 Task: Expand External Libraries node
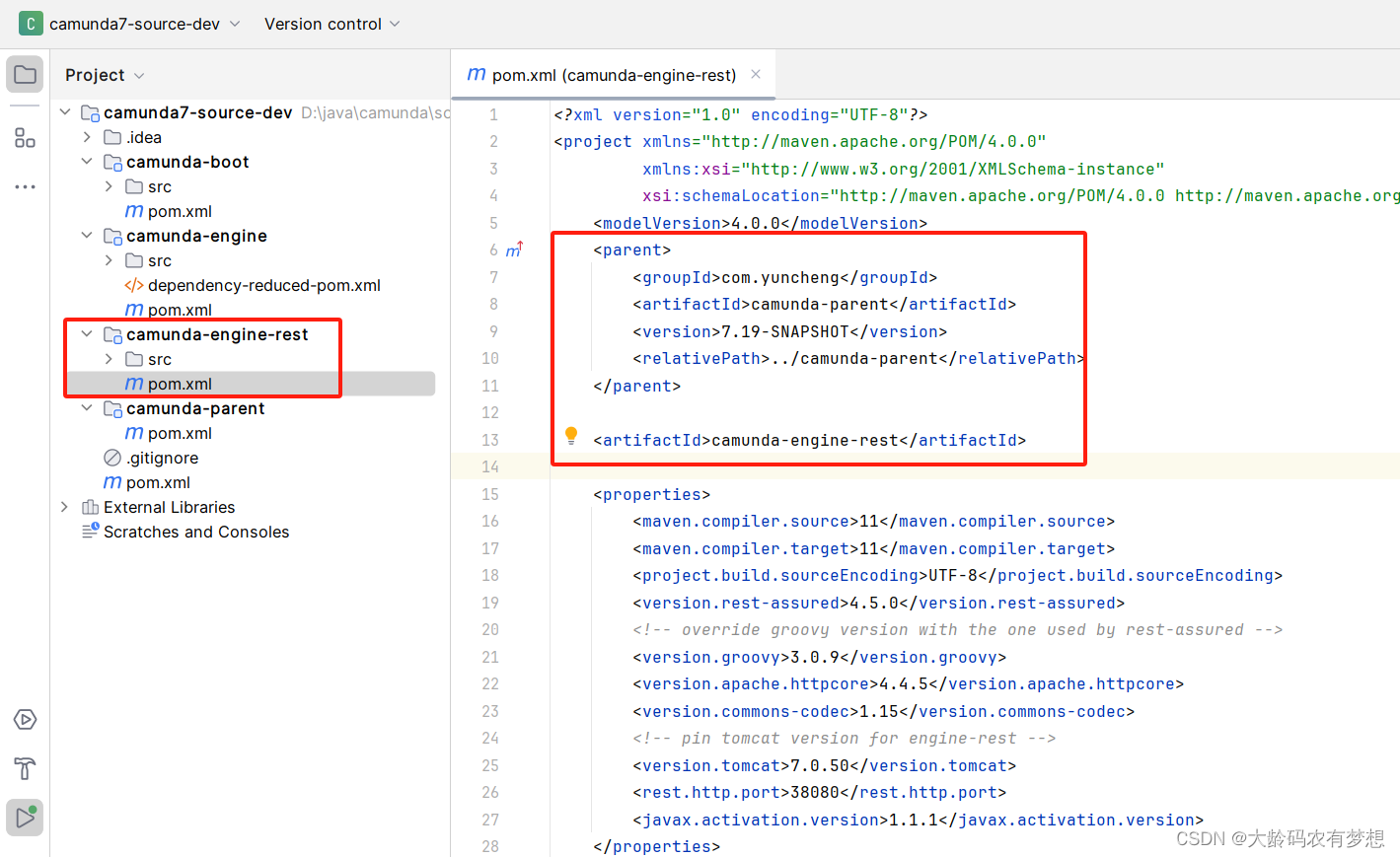pos(65,507)
